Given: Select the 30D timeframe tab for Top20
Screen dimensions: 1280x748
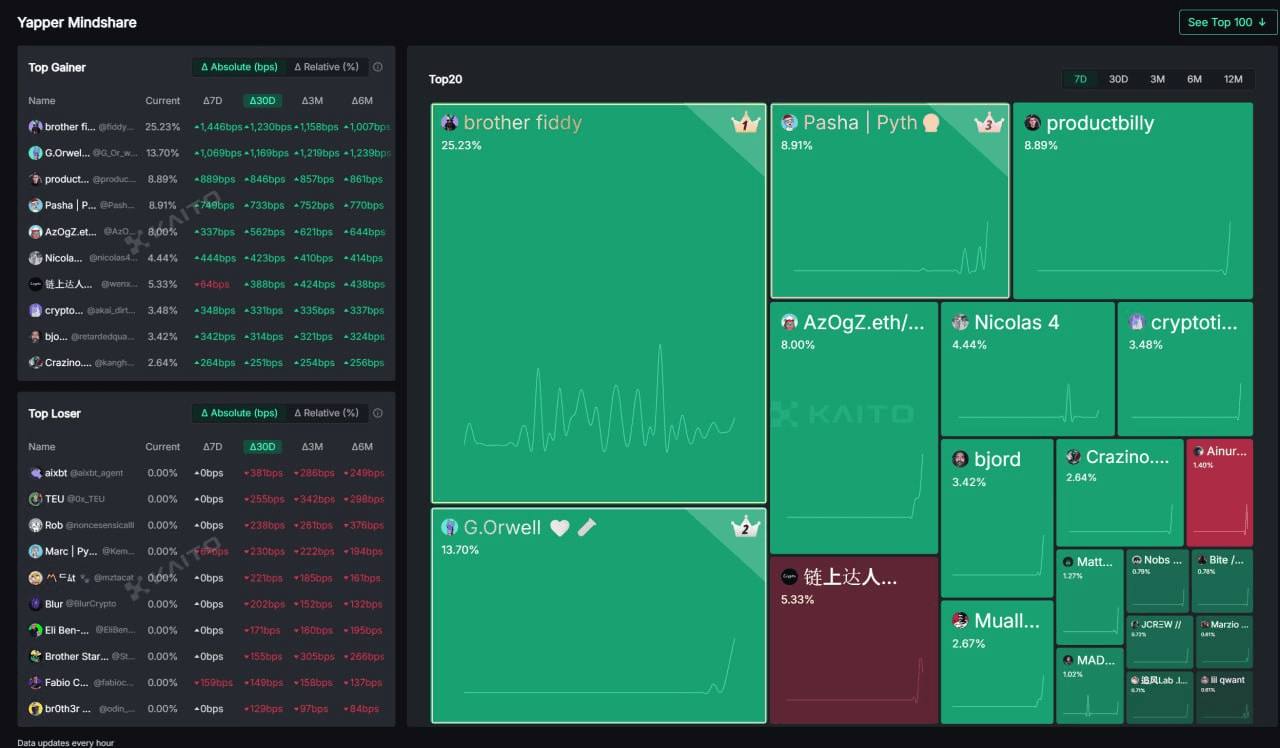Looking at the screenshot, I should (1118, 79).
